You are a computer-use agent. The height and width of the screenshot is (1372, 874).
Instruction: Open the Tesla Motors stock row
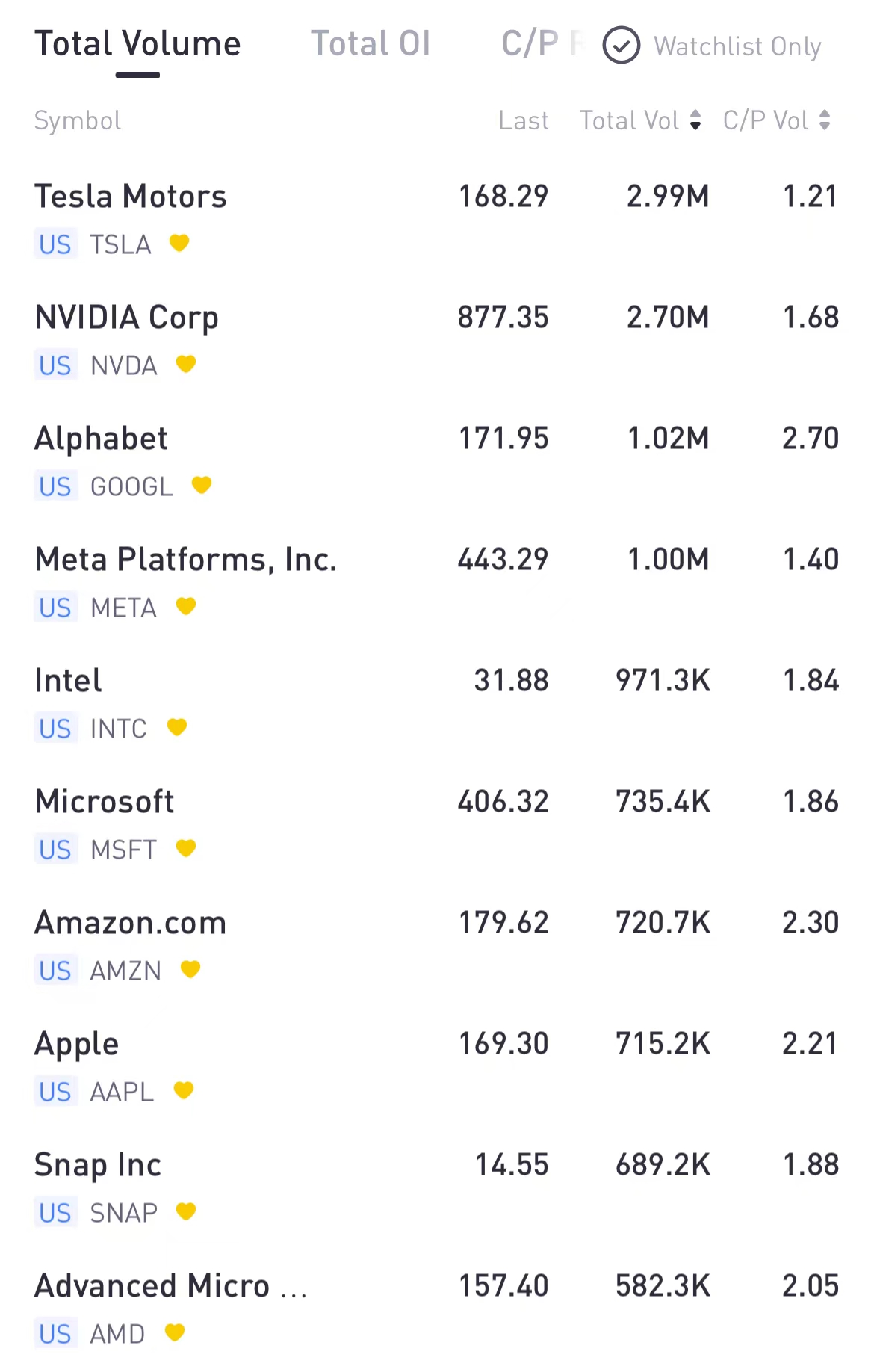coord(131,197)
